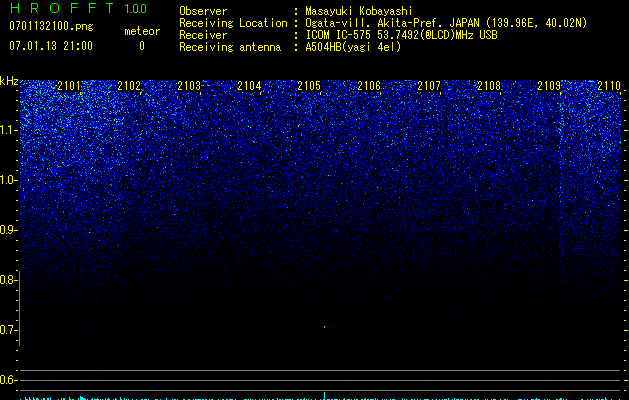Click the 2107 time marker
The width and height of the screenshot is (629, 400).
tap(429, 86)
